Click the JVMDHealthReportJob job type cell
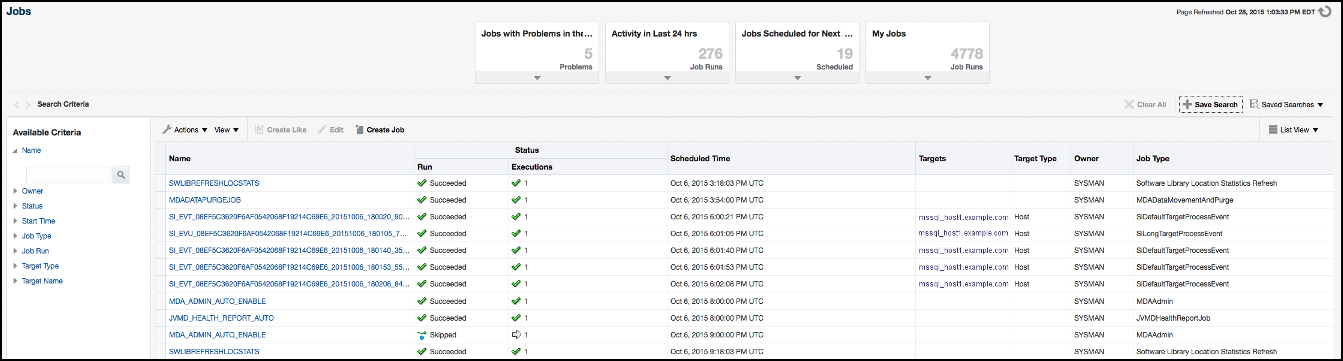The height and width of the screenshot is (361, 1343). tap(1174, 317)
